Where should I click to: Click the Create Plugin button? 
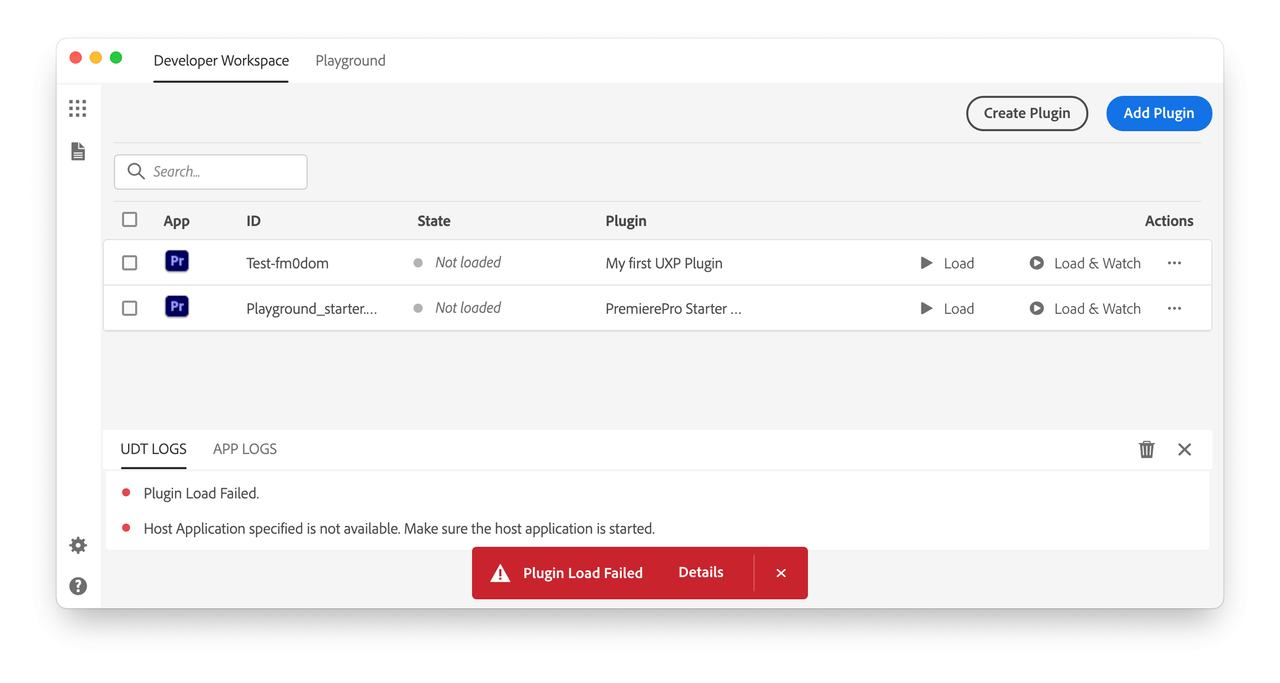tap(1027, 113)
